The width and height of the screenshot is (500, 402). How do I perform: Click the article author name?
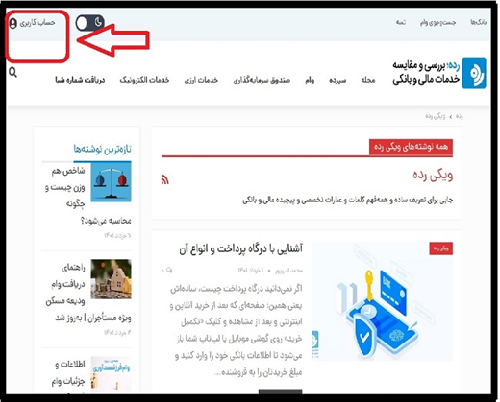pos(289,271)
